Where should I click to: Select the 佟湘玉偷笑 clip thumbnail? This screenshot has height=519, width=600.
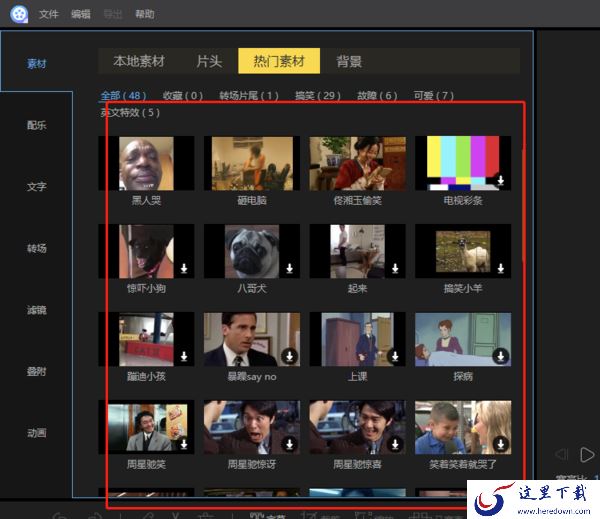pyautogui.click(x=357, y=163)
